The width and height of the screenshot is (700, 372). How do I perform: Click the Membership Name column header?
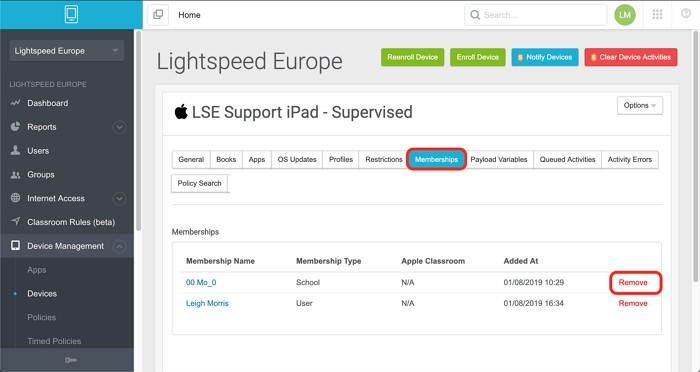tap(220, 261)
